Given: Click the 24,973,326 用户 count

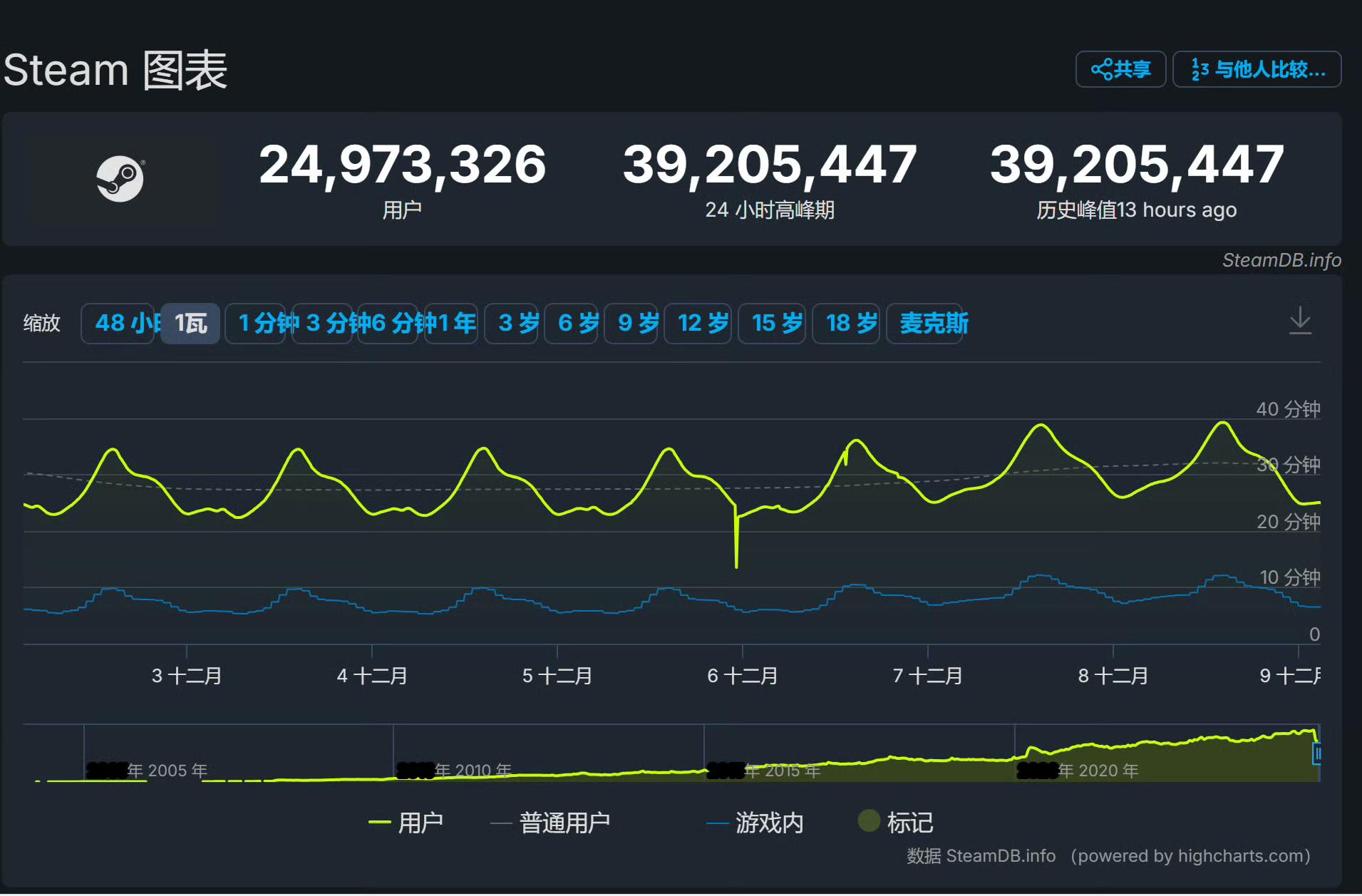Looking at the screenshot, I should 403,165.
